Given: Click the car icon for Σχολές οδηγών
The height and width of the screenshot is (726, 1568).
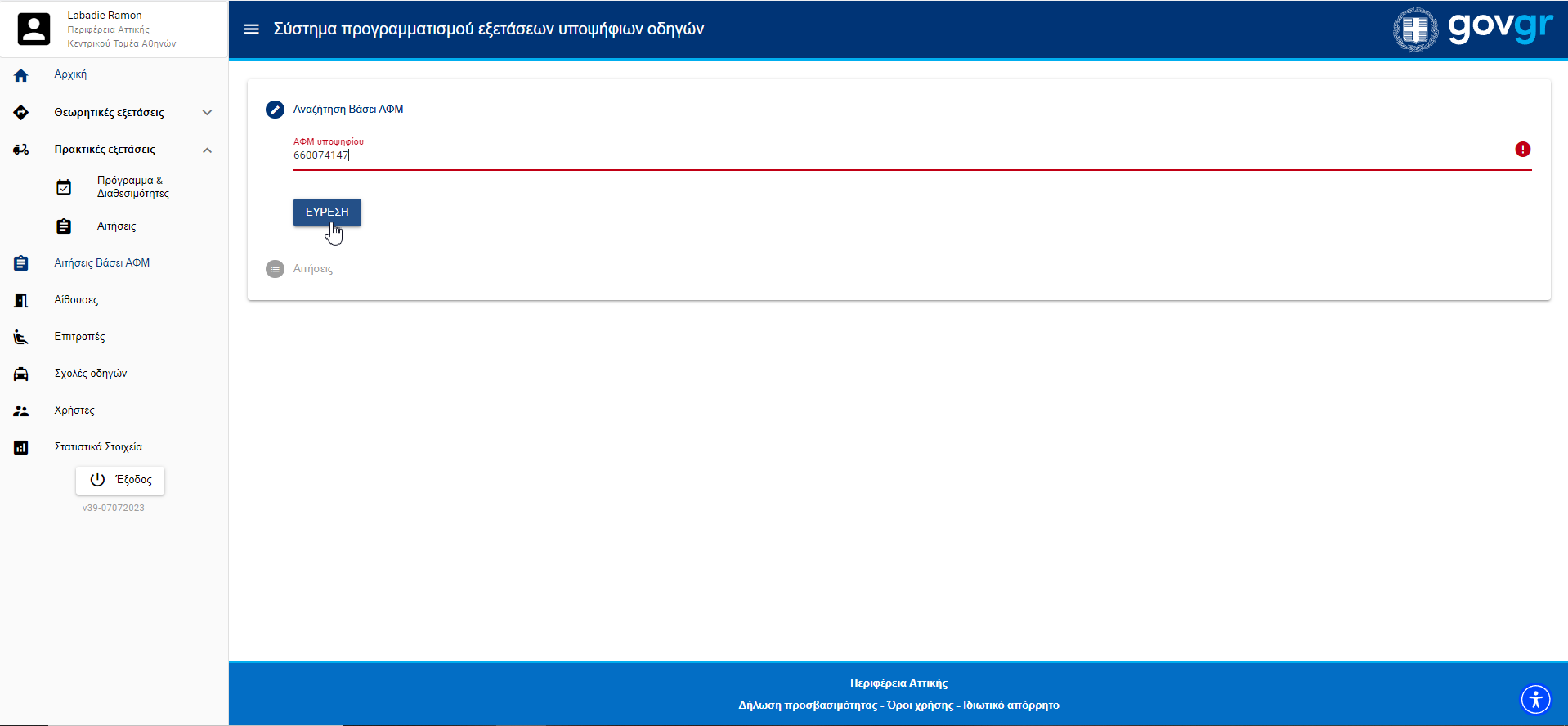Looking at the screenshot, I should [x=21, y=374].
